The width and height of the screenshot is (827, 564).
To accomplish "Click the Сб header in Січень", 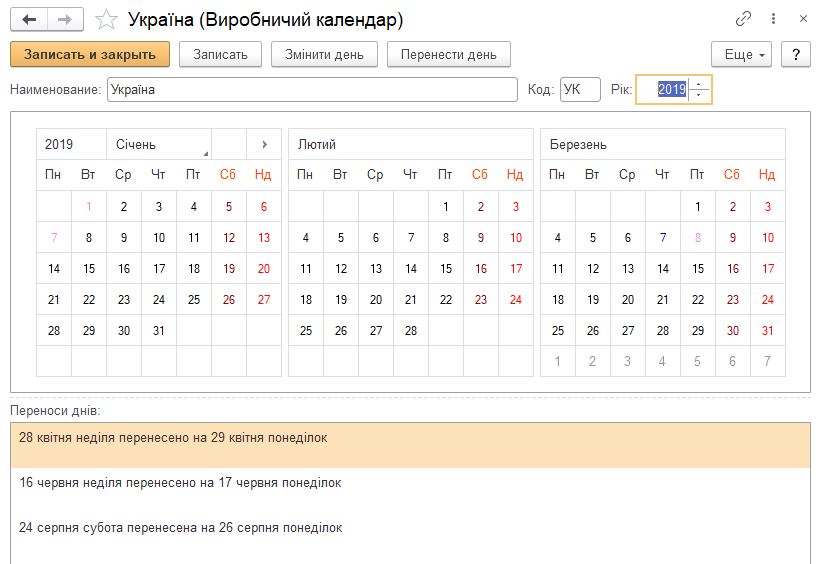I will point(228,175).
